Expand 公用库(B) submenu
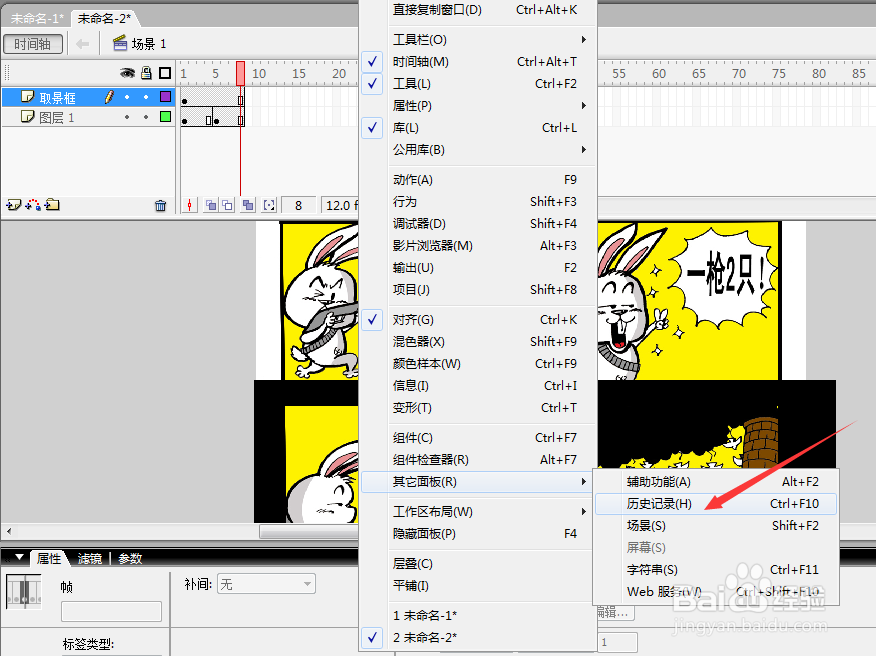876x656 pixels. coord(478,150)
